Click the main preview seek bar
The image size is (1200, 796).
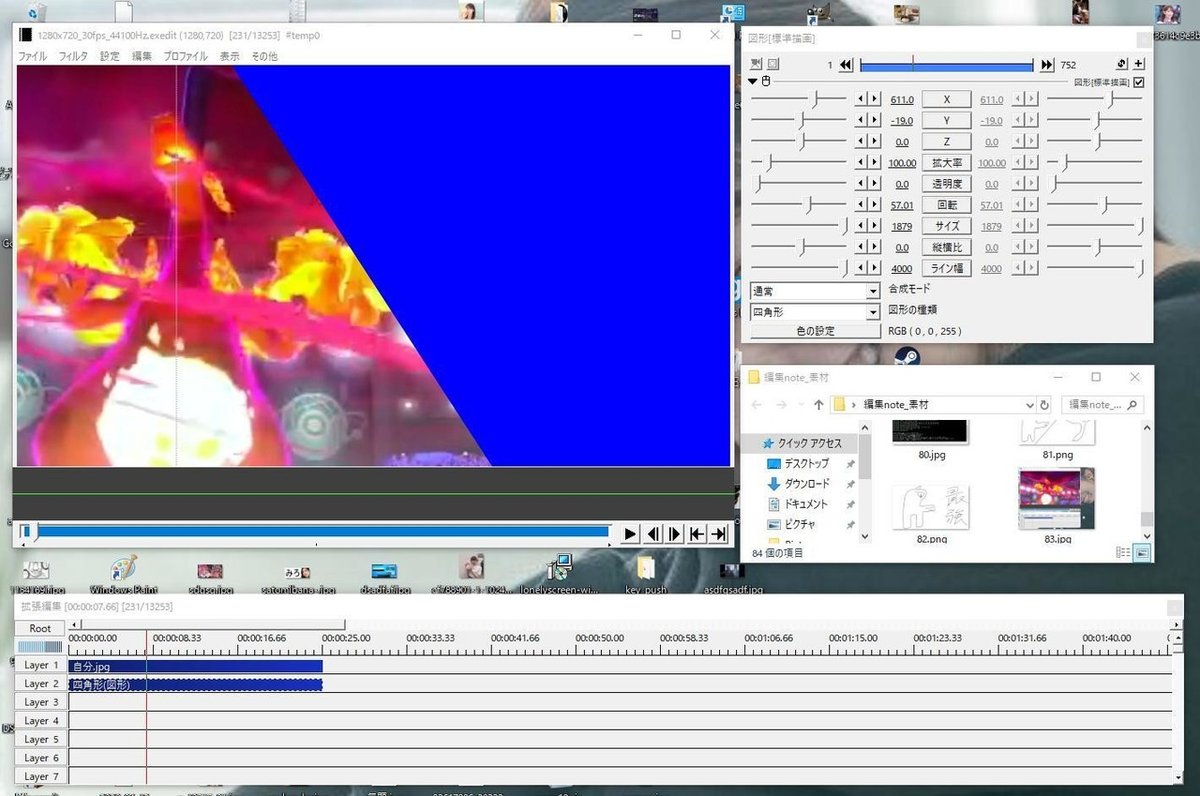tap(315, 532)
